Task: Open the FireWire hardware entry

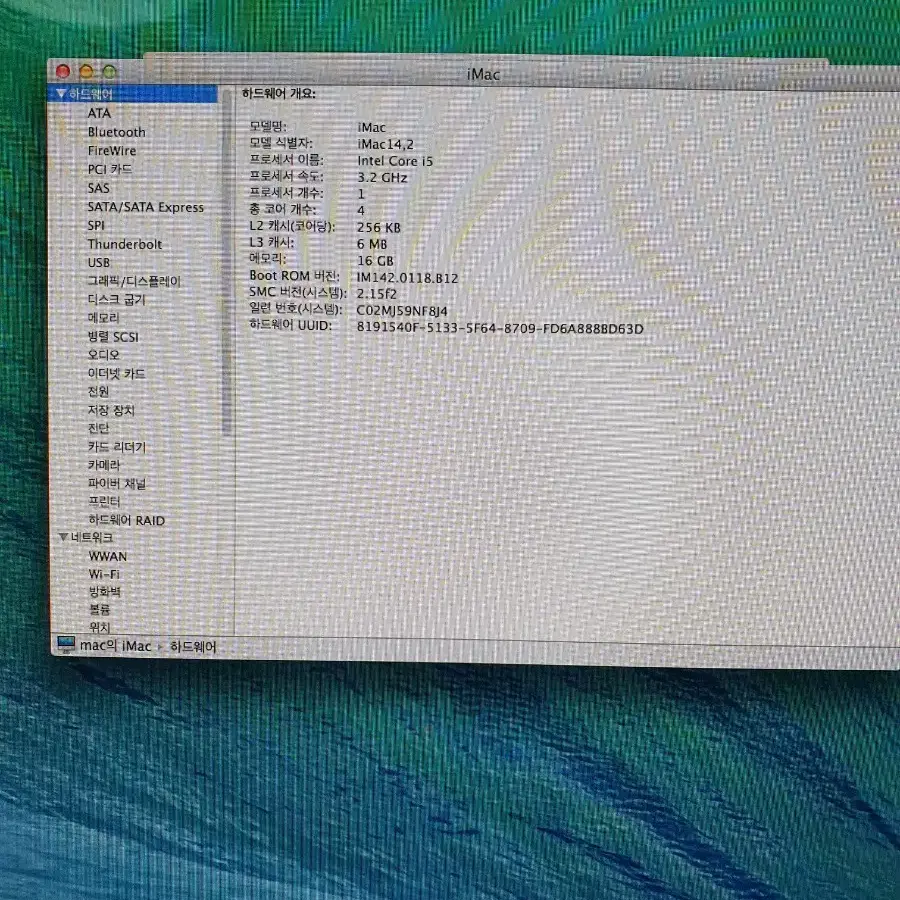Action: (112, 150)
